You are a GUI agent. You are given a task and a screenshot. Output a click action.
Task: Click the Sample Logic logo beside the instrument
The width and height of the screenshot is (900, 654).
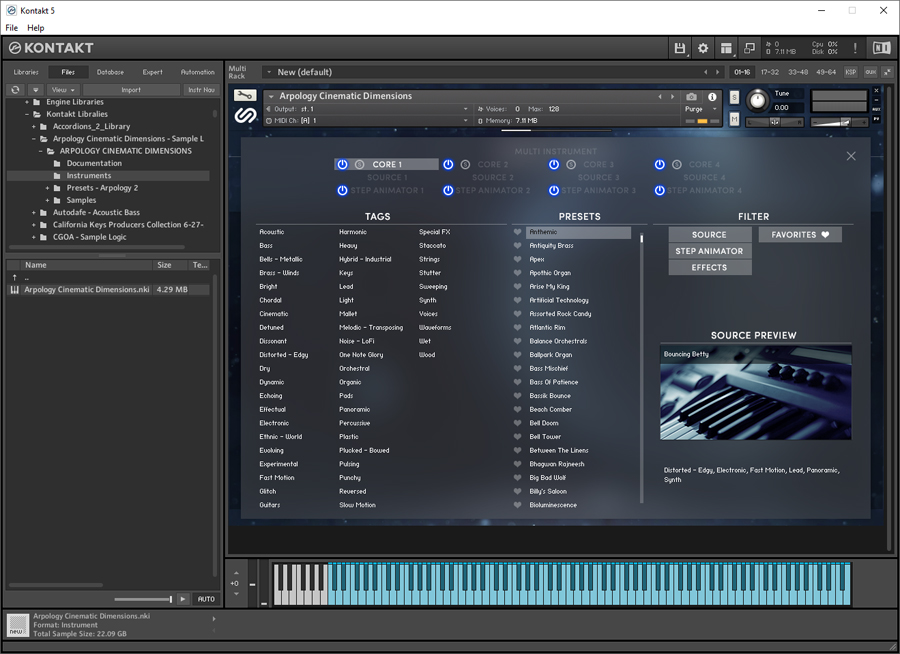(x=245, y=115)
